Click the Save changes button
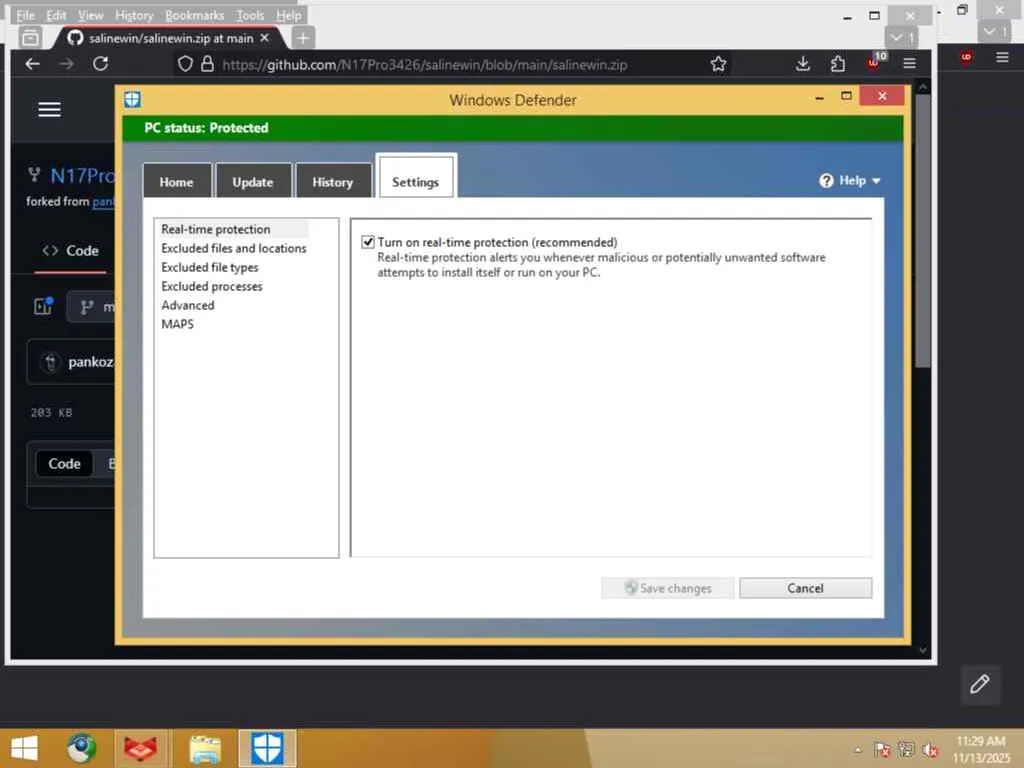1024x768 pixels. pos(667,588)
